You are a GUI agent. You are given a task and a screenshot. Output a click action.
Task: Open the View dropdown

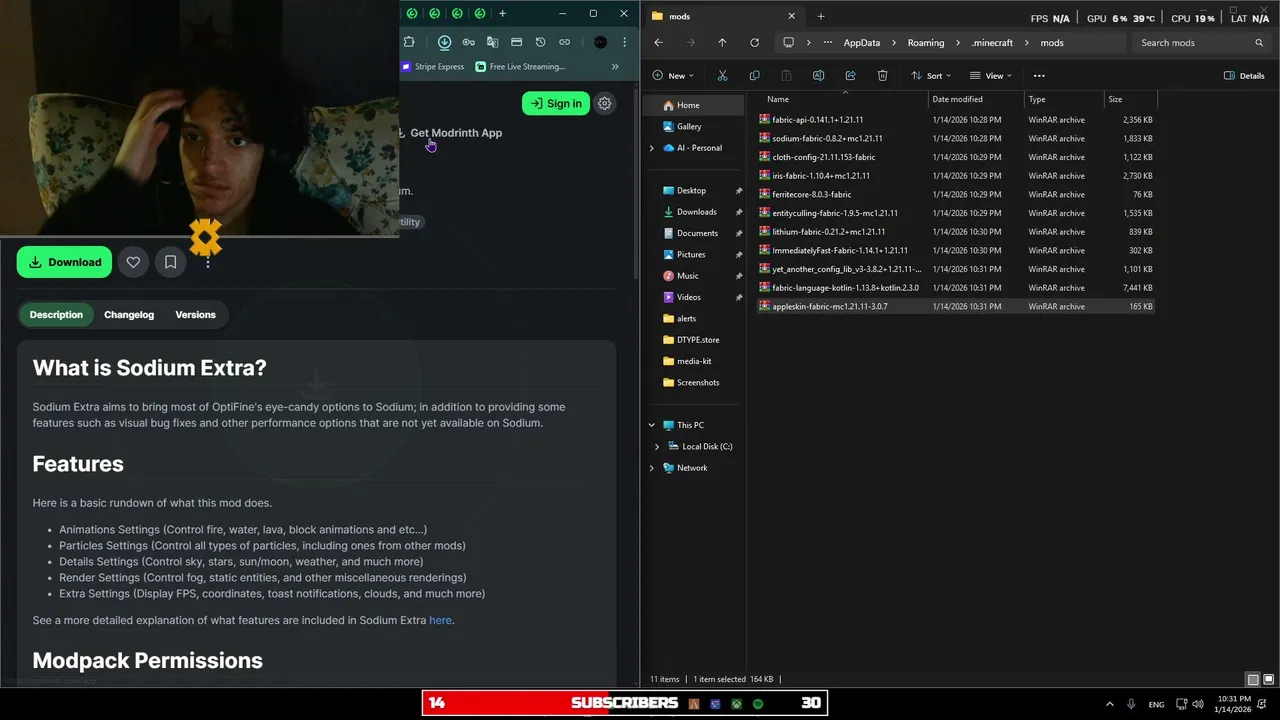990,75
